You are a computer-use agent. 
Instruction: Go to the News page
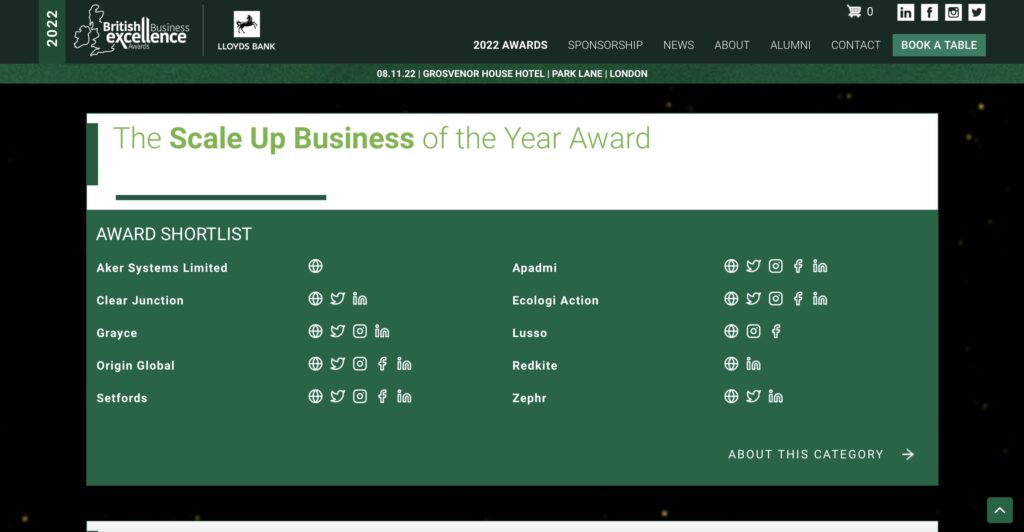point(679,45)
